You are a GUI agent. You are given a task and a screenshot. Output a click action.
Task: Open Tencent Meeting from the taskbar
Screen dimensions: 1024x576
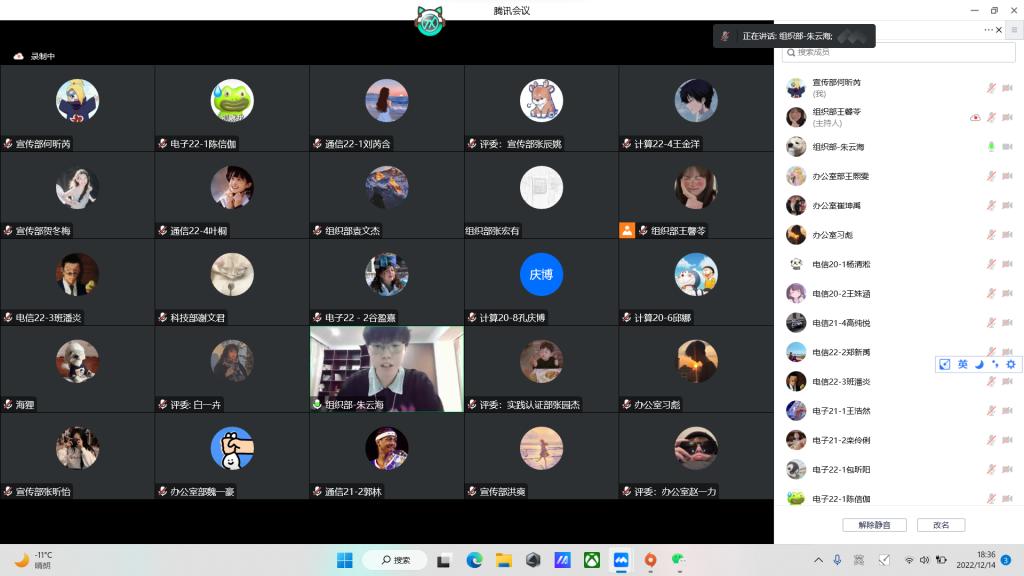[621, 560]
